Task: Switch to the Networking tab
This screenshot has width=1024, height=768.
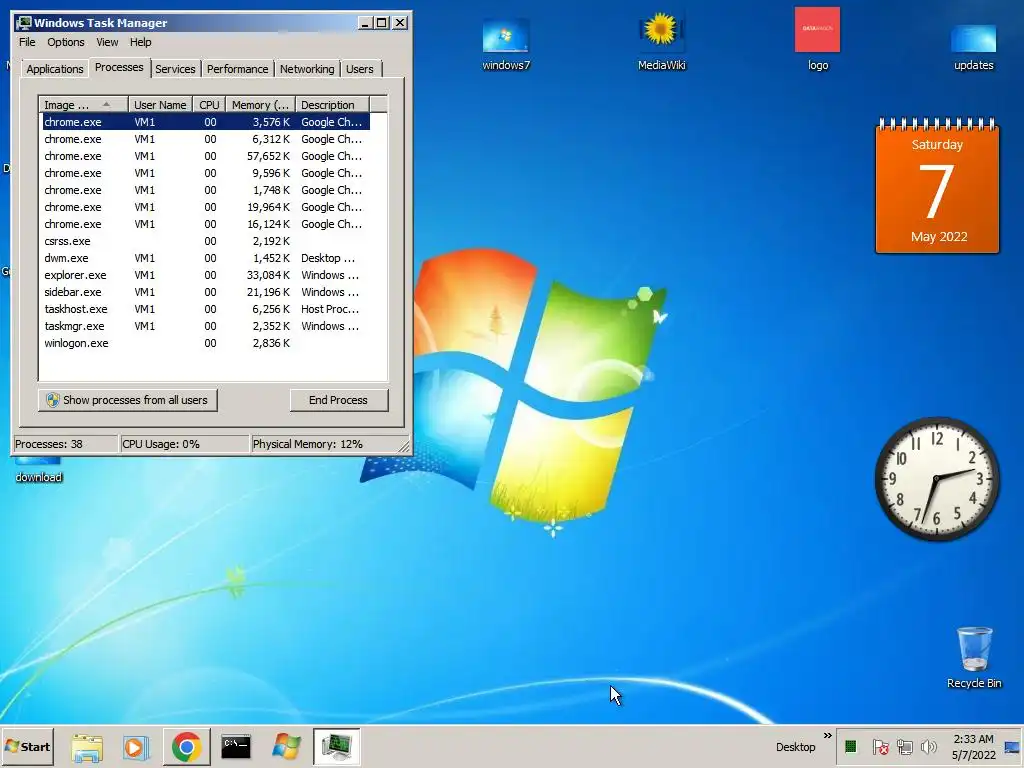Action: click(x=307, y=69)
